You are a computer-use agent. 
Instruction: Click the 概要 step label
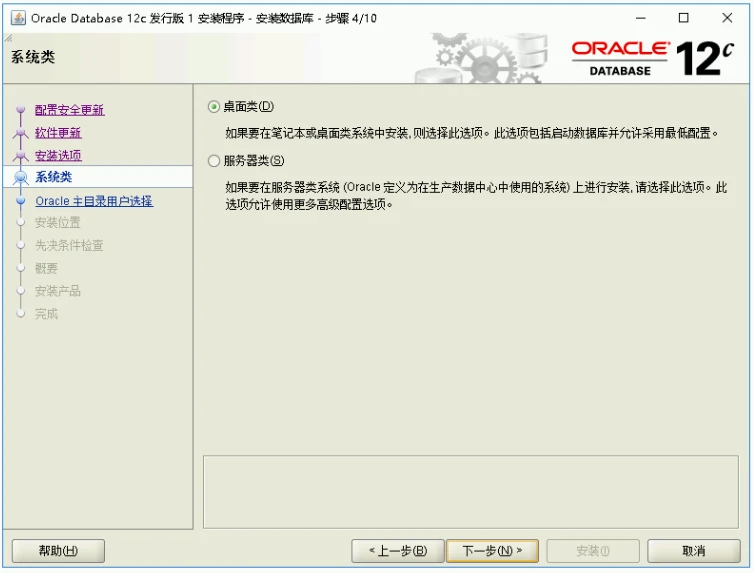46,268
